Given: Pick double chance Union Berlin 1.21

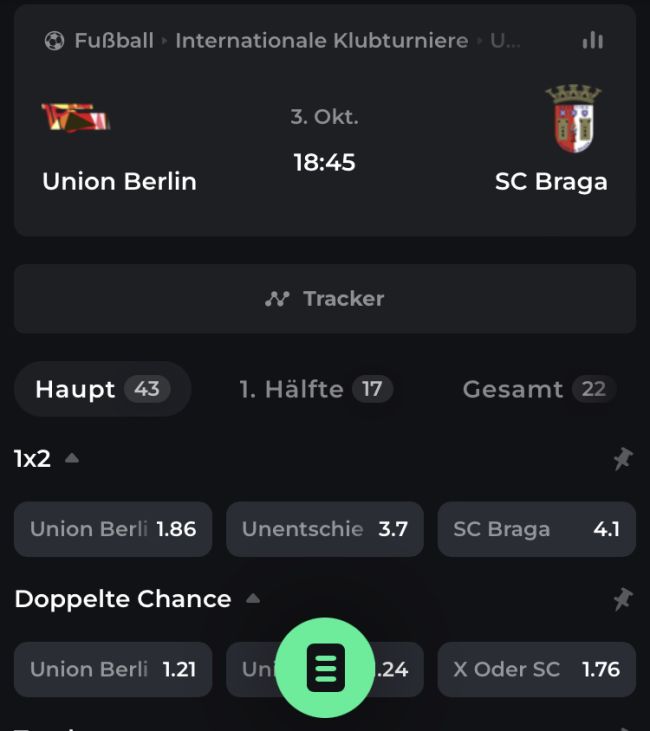Looking at the screenshot, I should [113, 669].
